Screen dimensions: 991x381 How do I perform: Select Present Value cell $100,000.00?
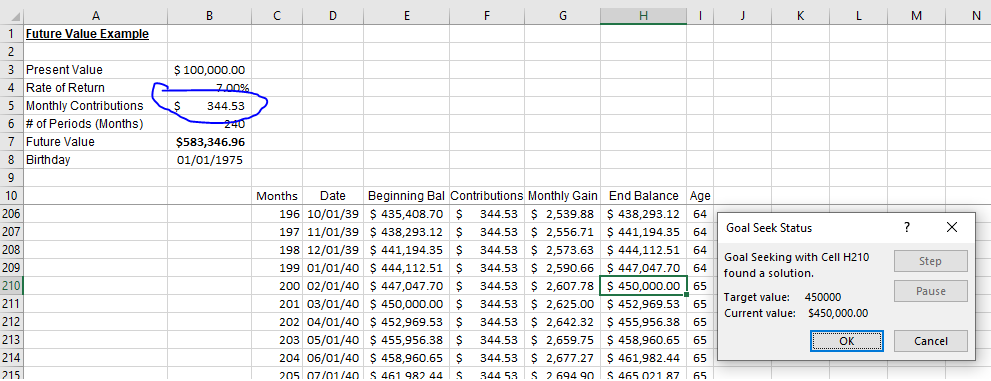pyautogui.click(x=209, y=70)
